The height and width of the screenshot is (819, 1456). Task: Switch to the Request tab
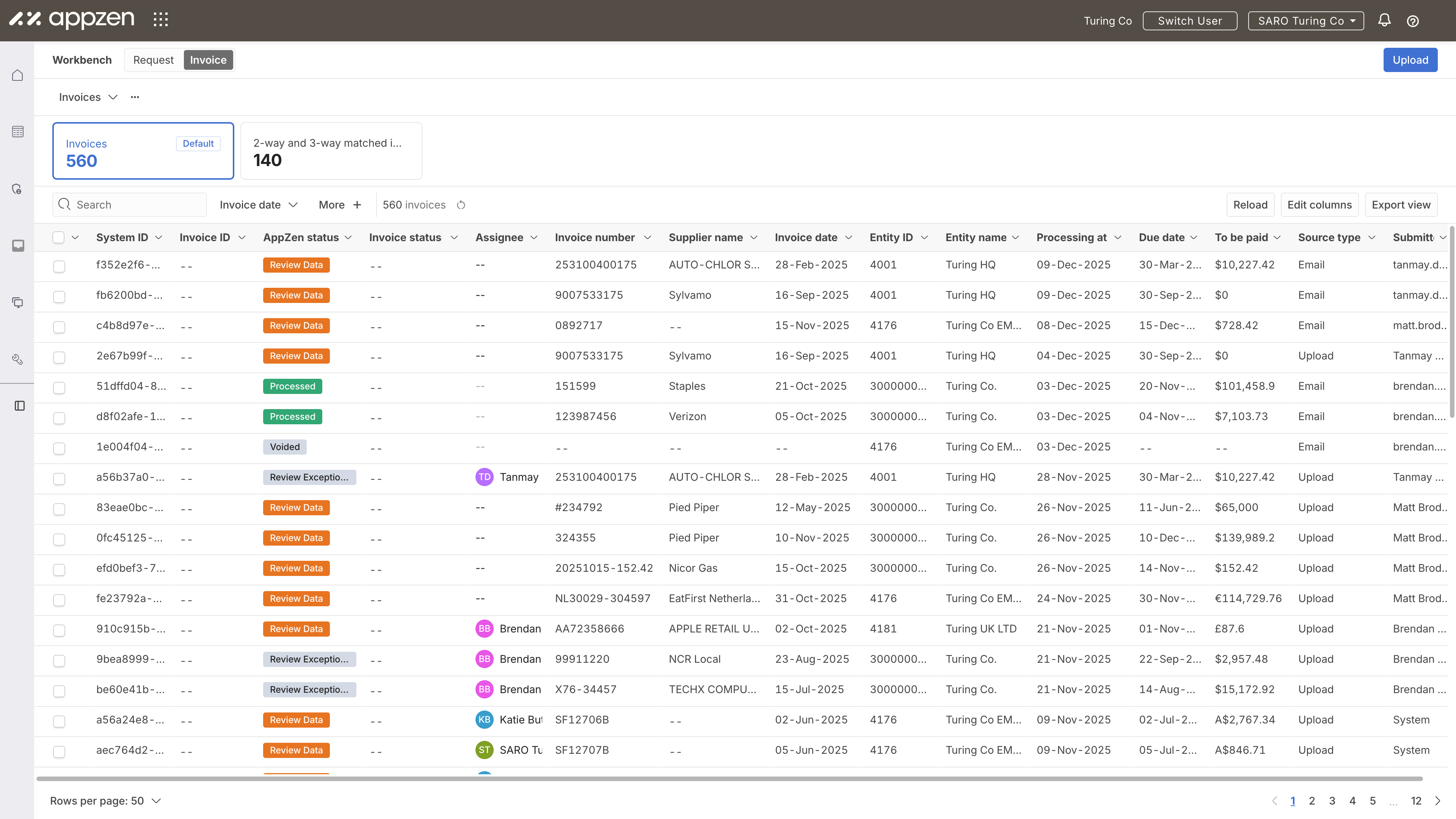(153, 60)
